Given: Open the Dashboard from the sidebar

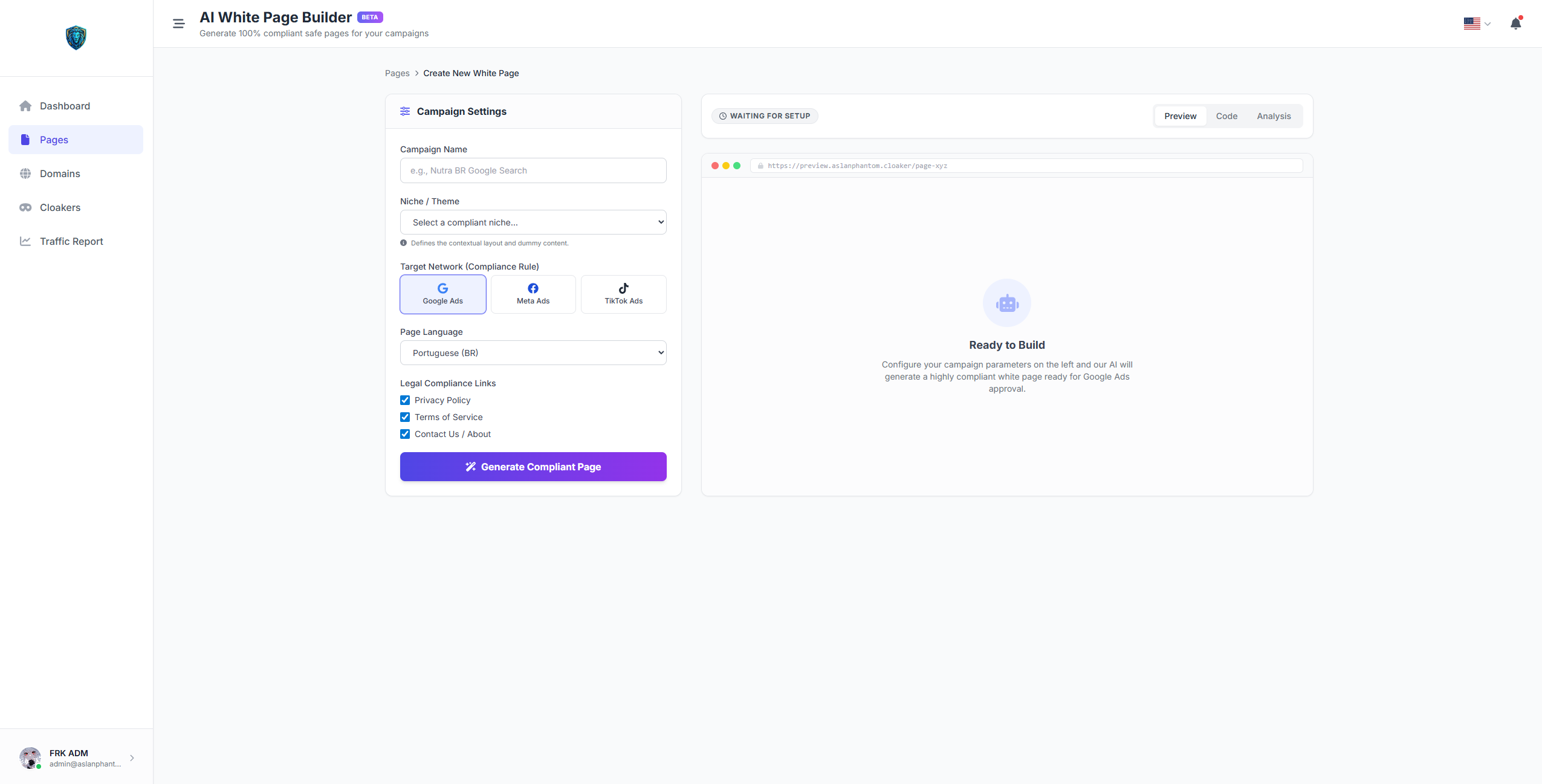Looking at the screenshot, I should [x=65, y=106].
